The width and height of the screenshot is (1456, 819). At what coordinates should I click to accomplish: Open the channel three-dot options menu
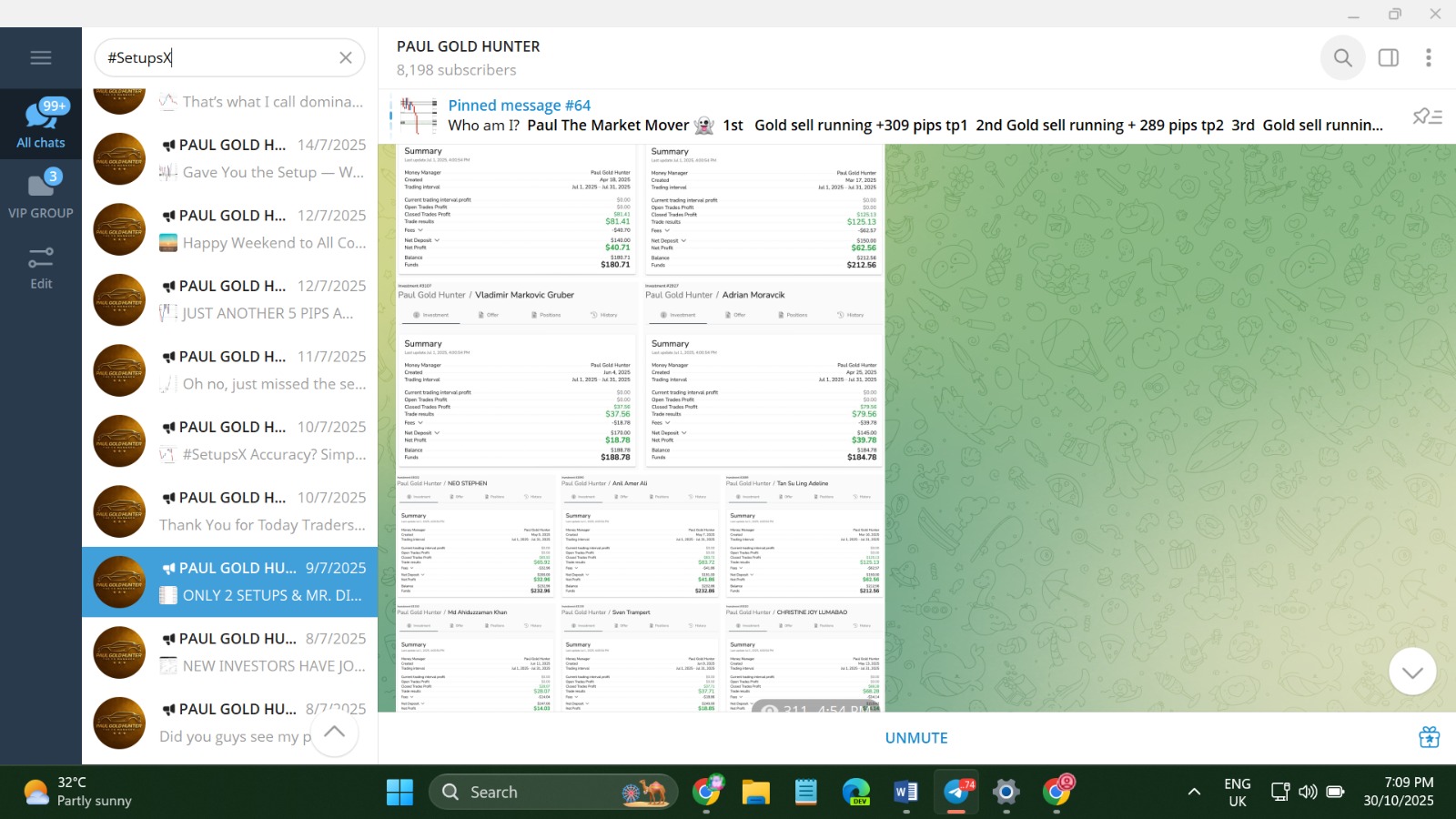click(1429, 57)
